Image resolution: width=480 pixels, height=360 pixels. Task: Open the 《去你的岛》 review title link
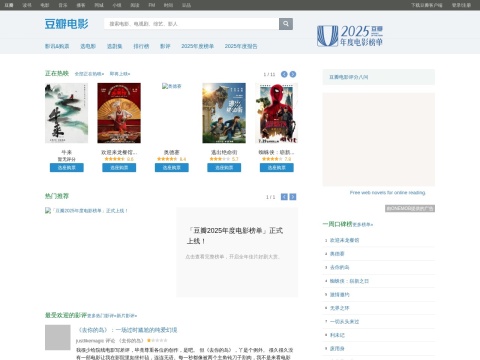pos(127,330)
